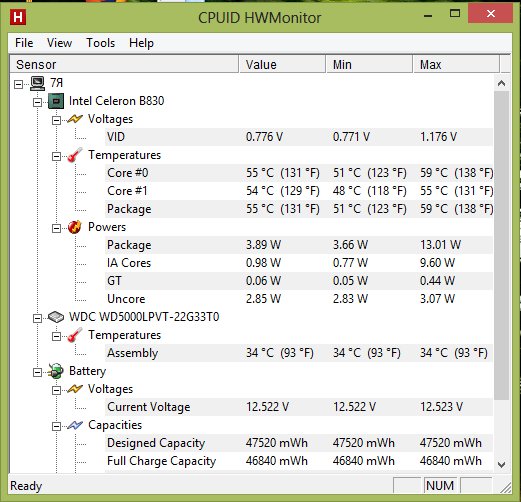Click the 12.523 V max voltage value

point(441,407)
